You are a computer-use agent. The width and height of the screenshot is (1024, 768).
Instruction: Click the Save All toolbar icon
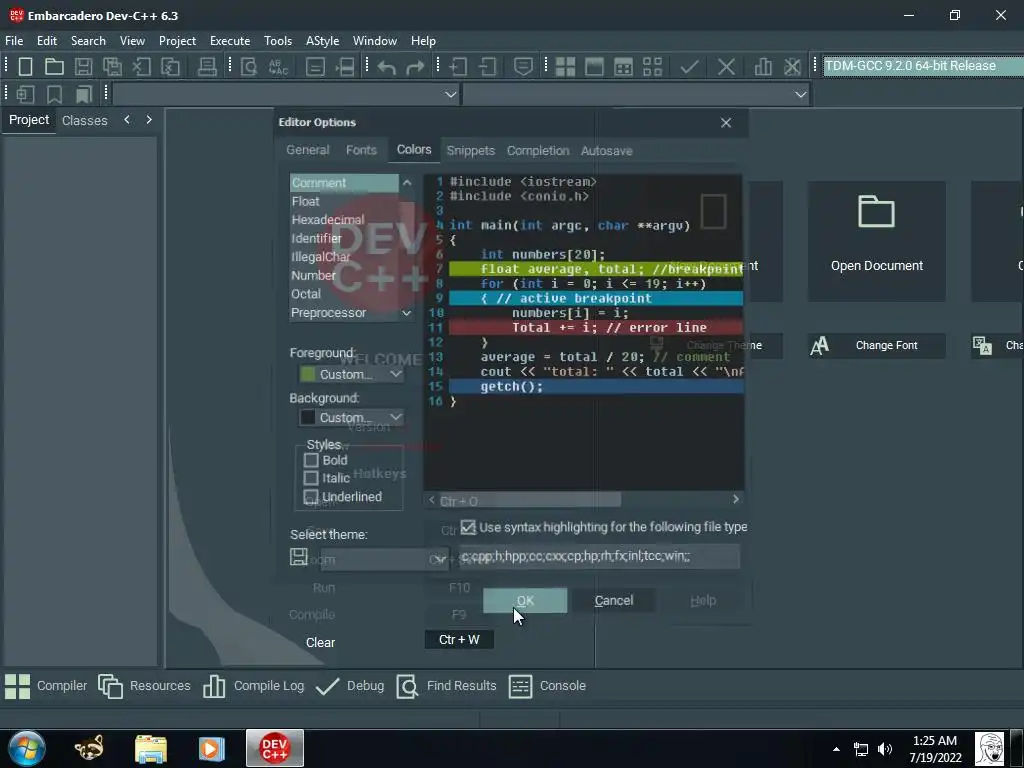pos(112,67)
